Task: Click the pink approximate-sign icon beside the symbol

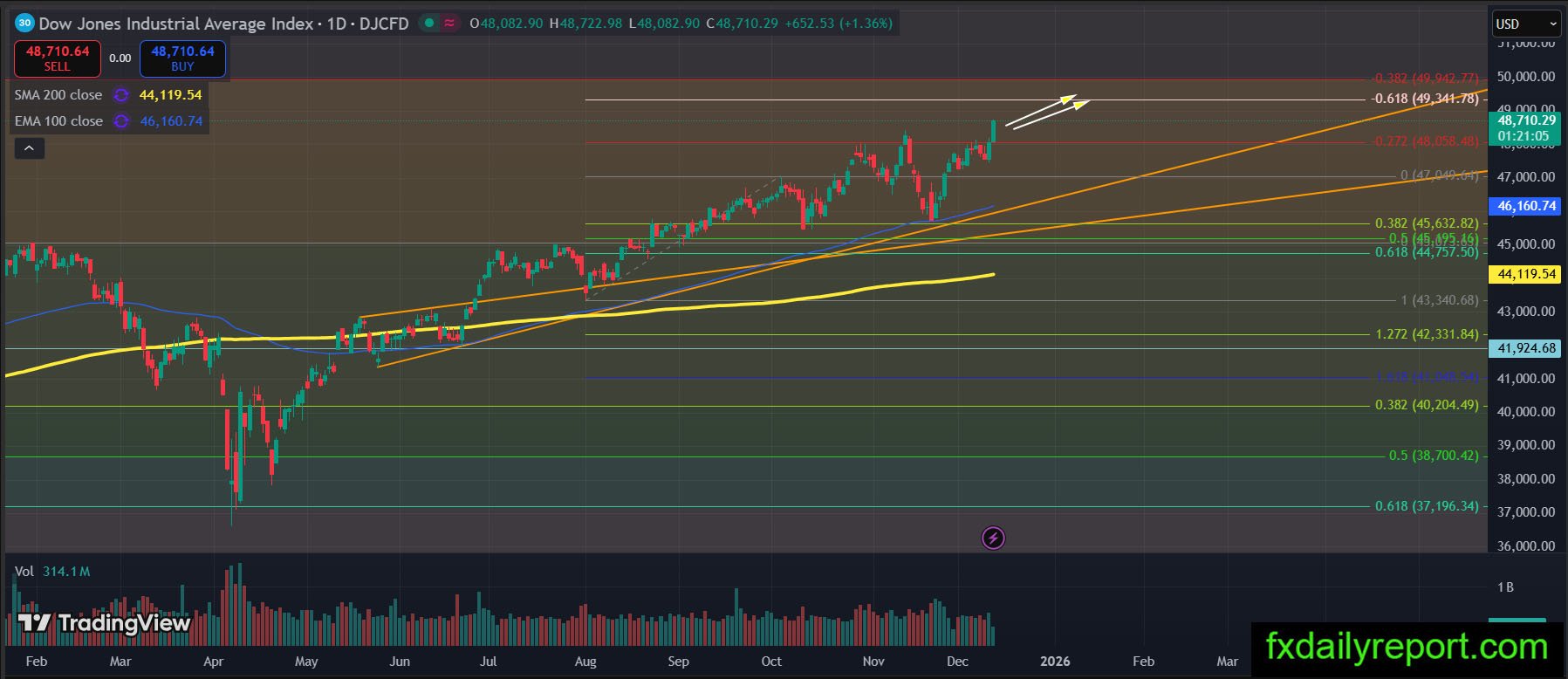Action: (449, 24)
